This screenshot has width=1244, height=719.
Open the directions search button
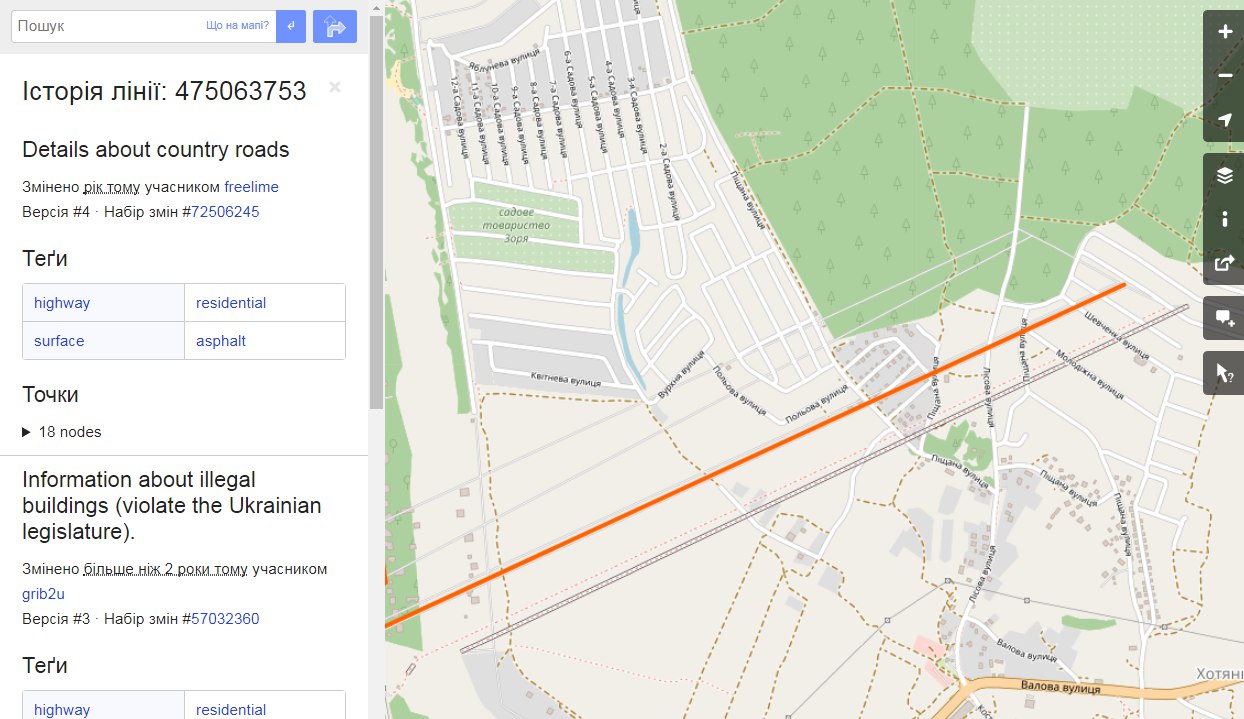click(x=335, y=26)
